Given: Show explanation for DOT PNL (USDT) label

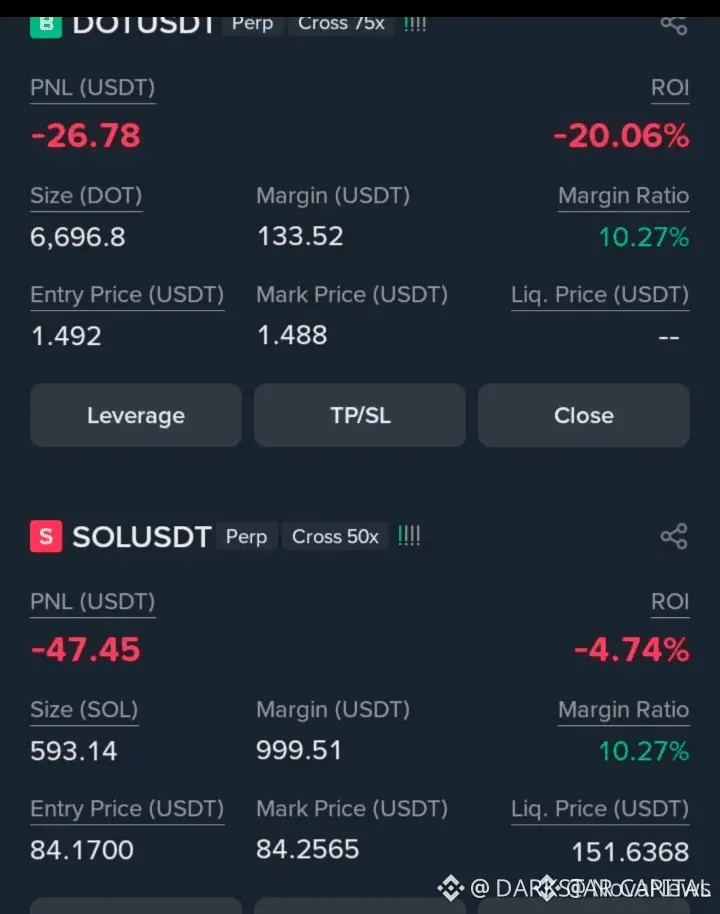Looking at the screenshot, I should pos(93,88).
